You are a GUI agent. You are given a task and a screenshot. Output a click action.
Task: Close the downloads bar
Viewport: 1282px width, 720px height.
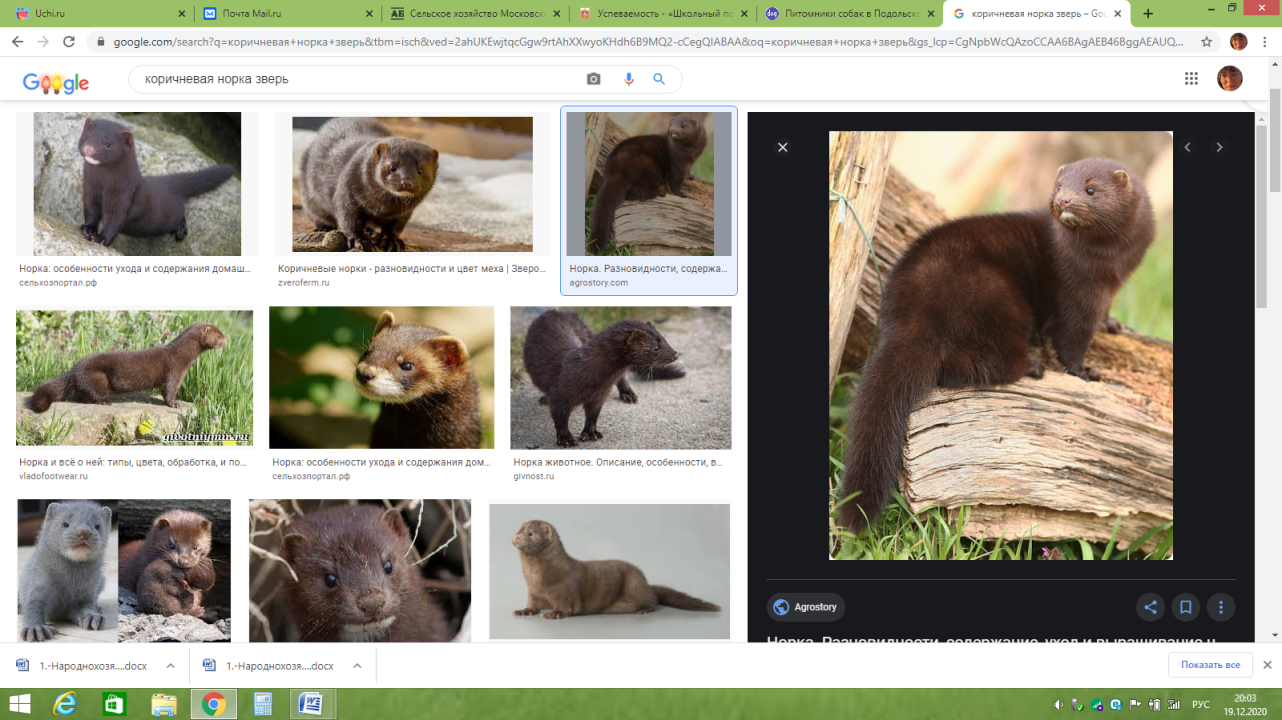pyautogui.click(x=1267, y=665)
